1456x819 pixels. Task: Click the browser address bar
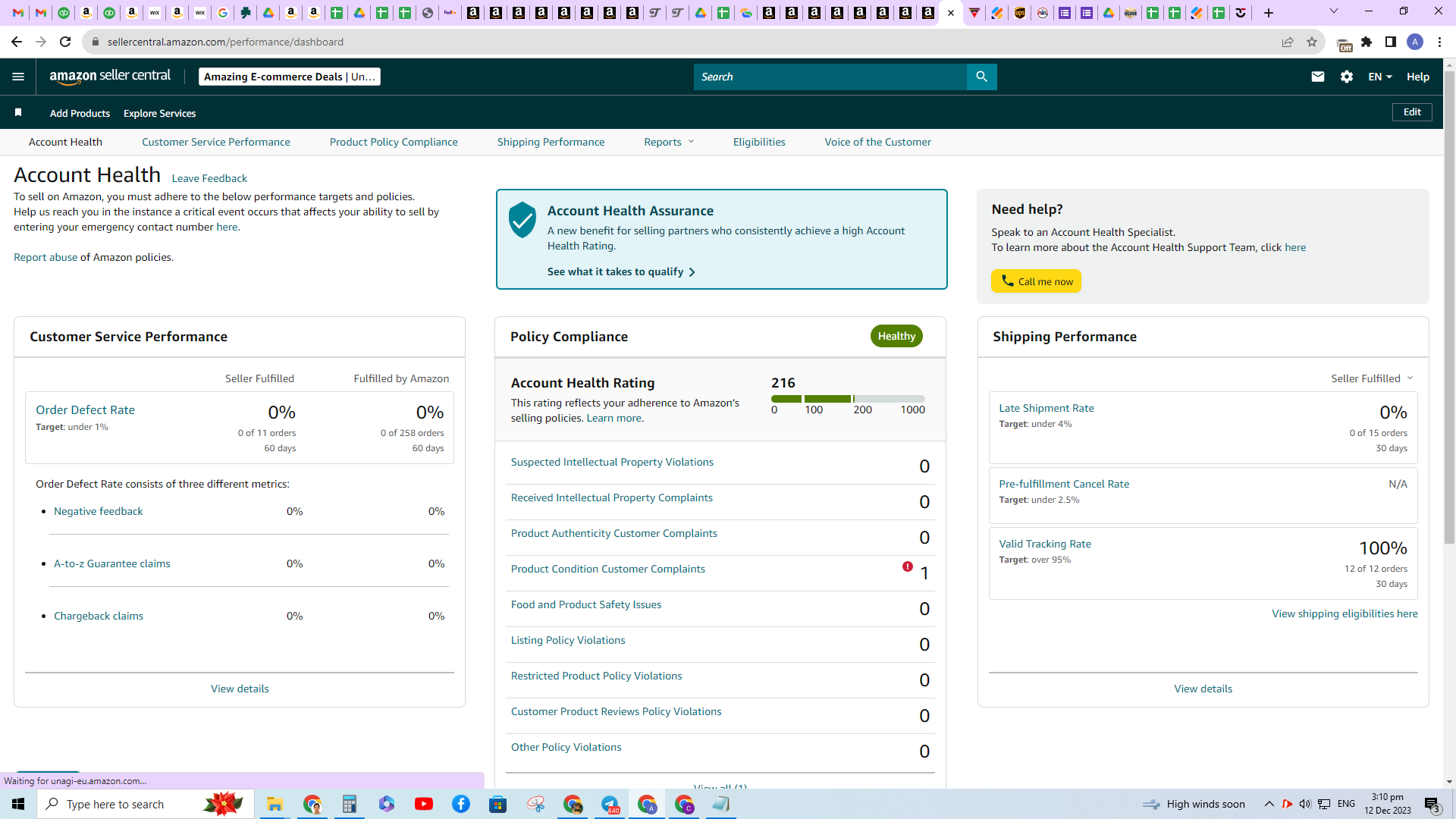[x=682, y=42]
